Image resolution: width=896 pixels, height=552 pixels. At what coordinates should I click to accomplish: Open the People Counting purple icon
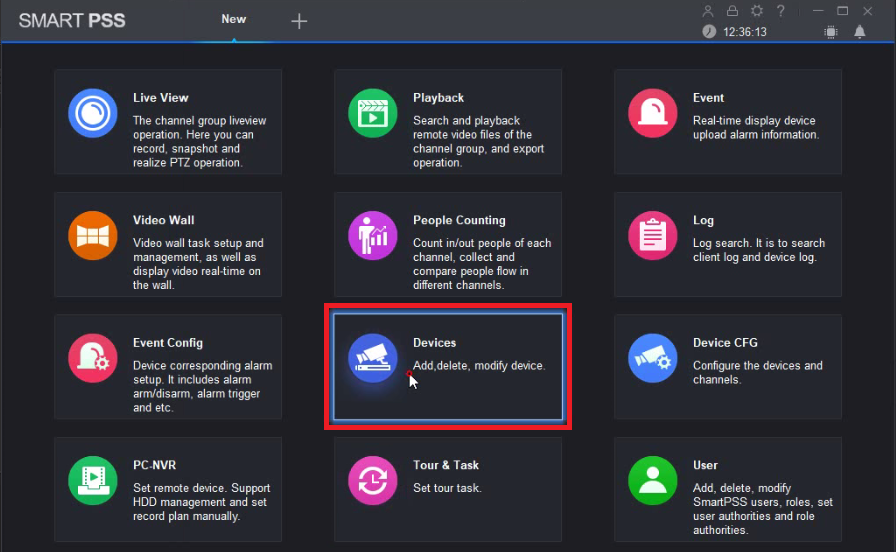coord(373,235)
